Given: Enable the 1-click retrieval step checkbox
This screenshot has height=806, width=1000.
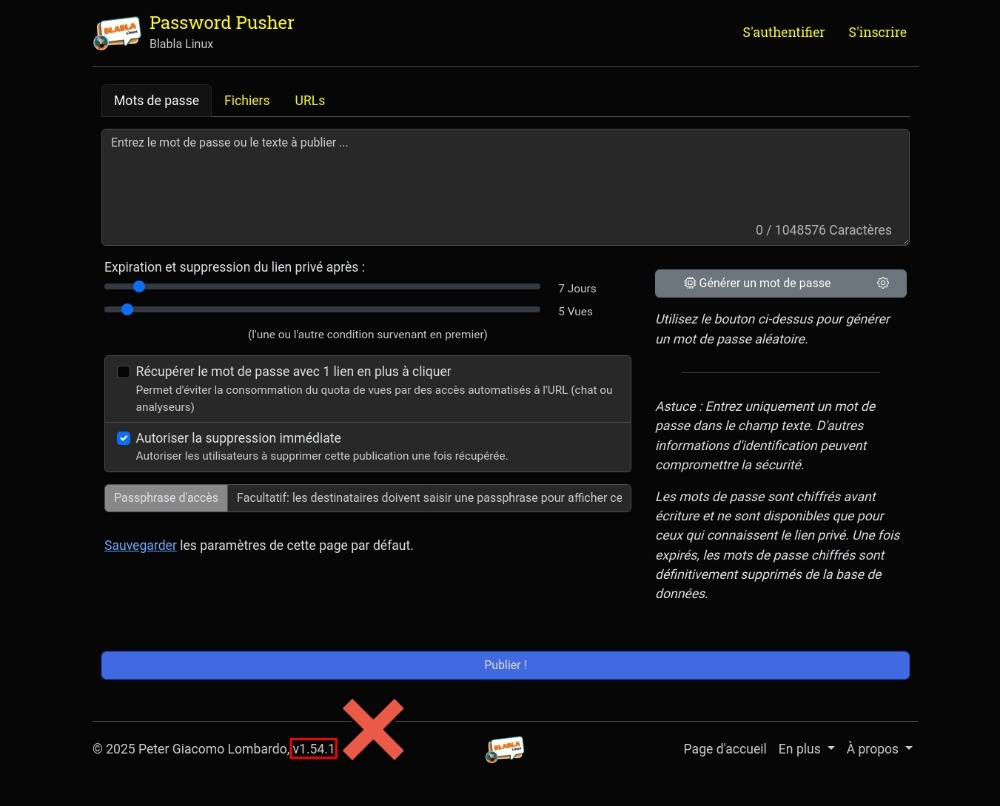Looking at the screenshot, I should (x=124, y=372).
